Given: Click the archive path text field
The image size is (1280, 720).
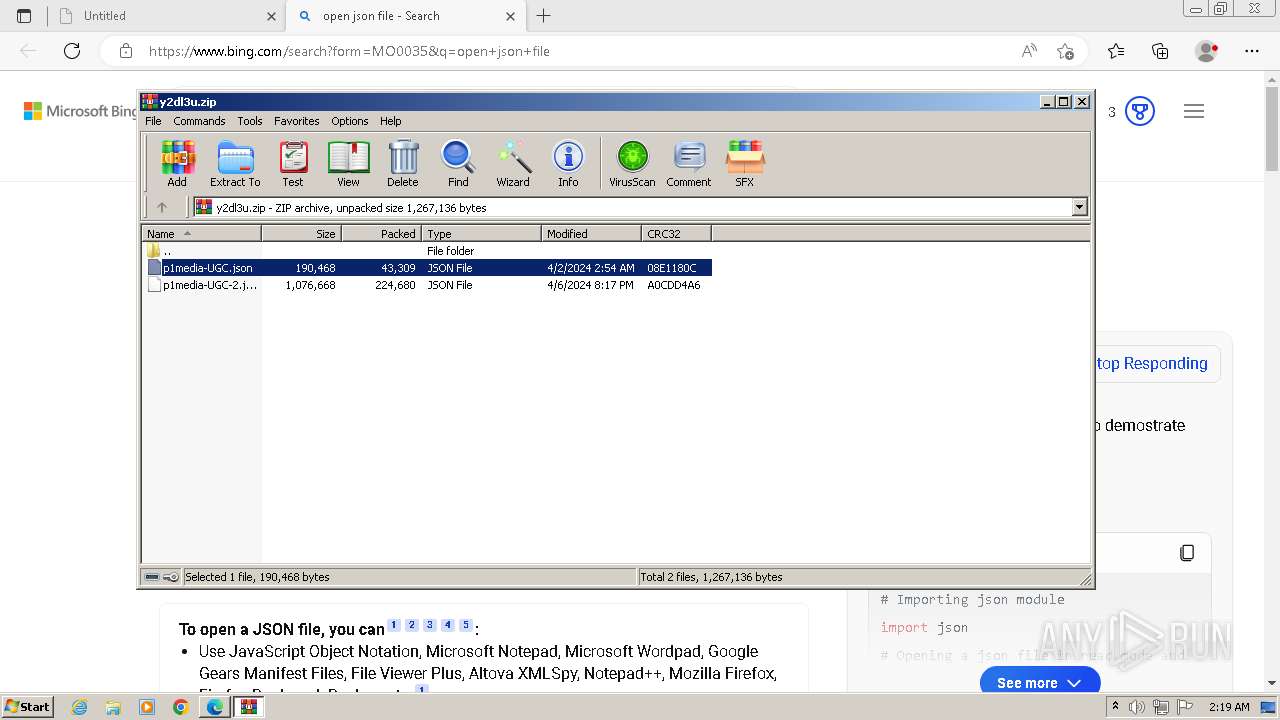Looking at the screenshot, I should click(632, 207).
